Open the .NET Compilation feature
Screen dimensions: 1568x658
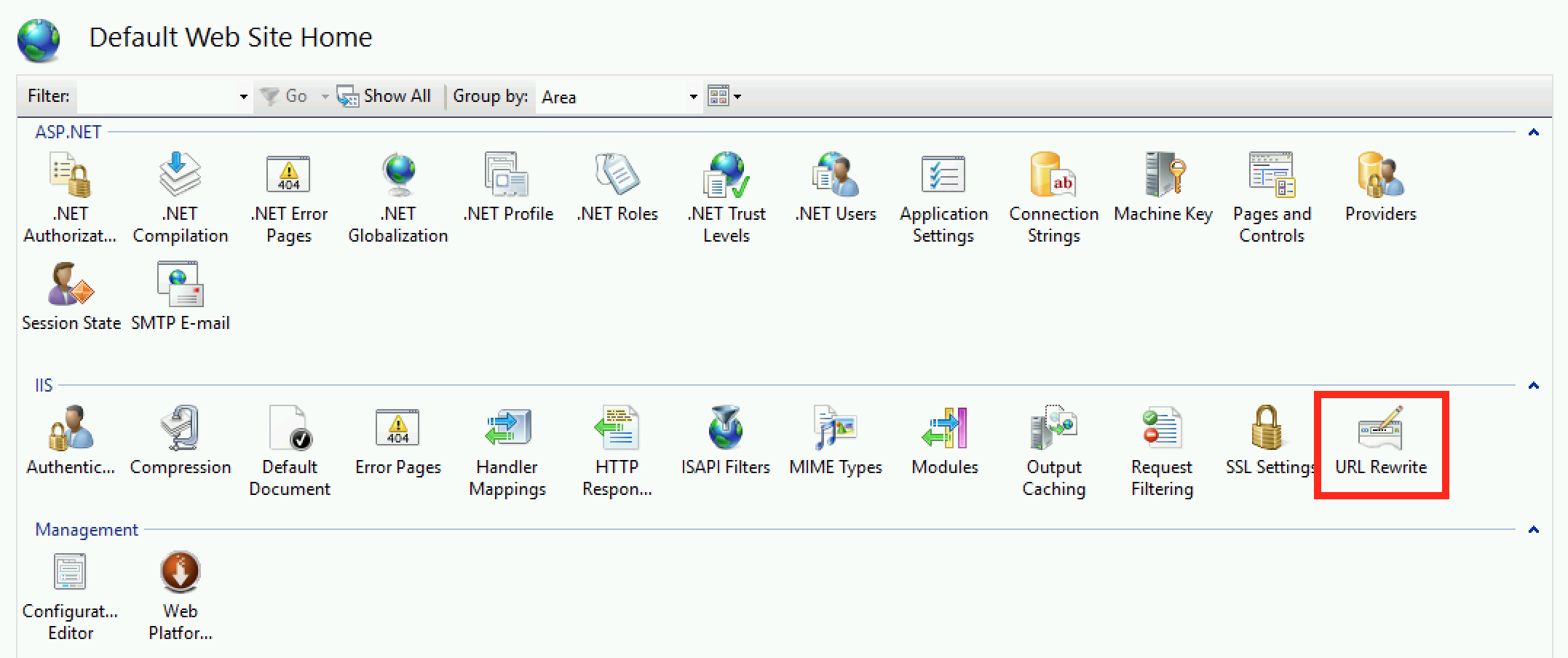180,197
